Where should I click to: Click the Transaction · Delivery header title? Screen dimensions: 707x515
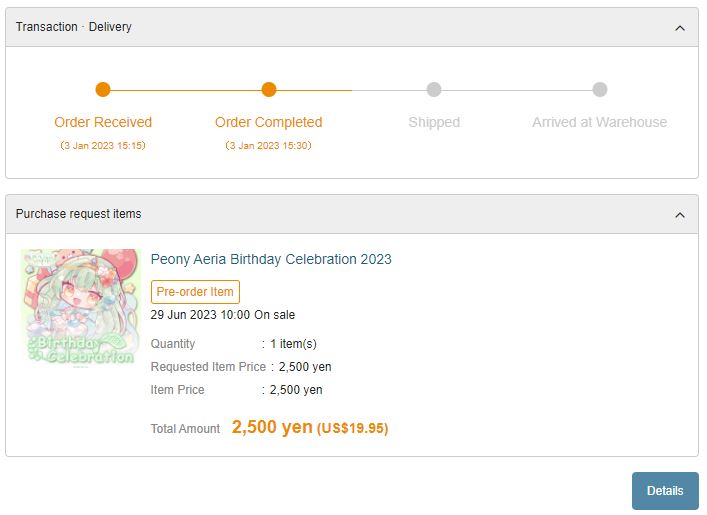point(74,27)
